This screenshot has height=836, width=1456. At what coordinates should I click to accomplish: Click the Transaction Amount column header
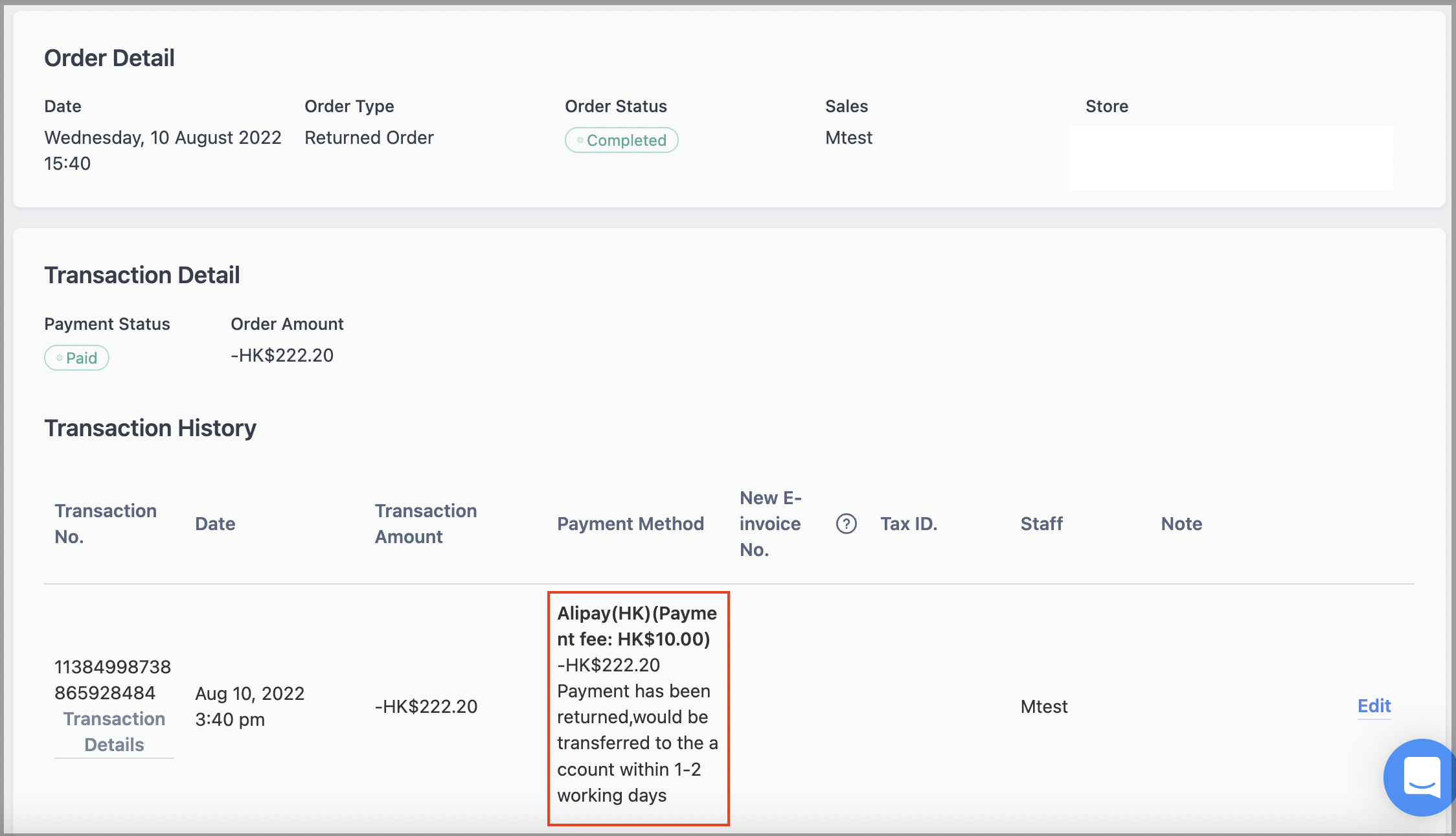(426, 524)
